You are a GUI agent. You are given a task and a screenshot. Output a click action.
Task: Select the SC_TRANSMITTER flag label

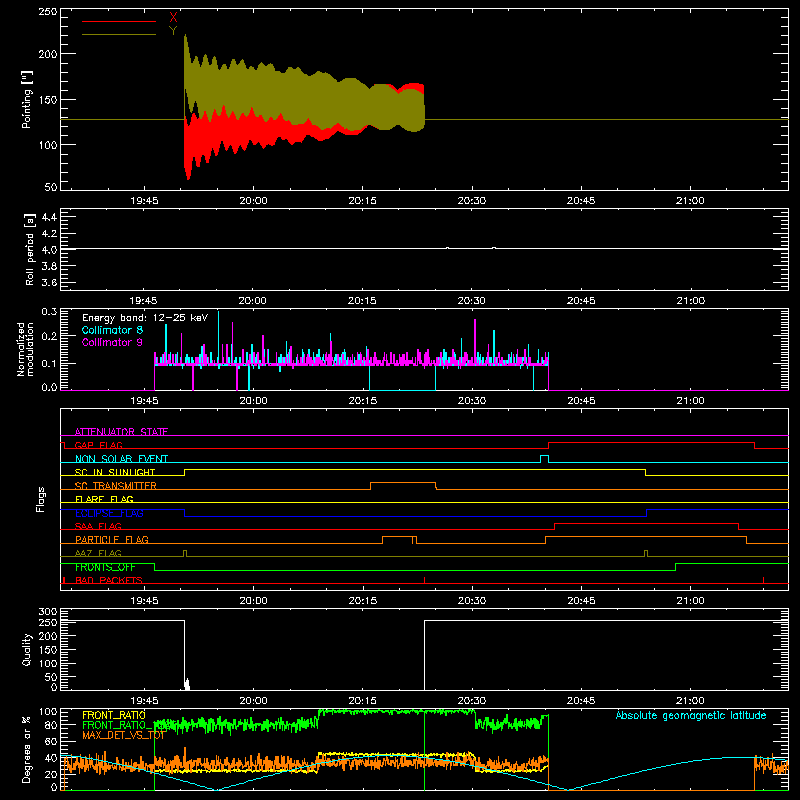pos(116,486)
